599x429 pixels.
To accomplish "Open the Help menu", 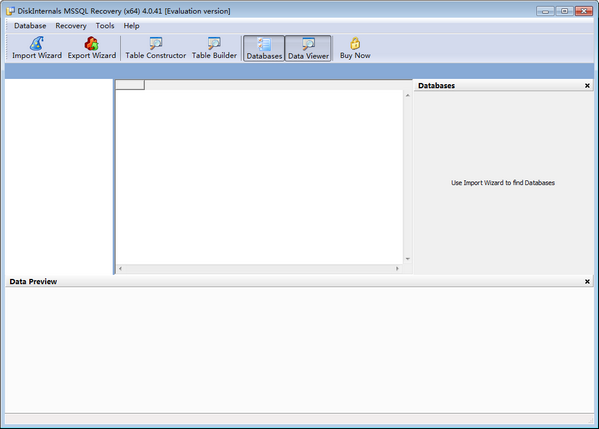I will point(131,26).
